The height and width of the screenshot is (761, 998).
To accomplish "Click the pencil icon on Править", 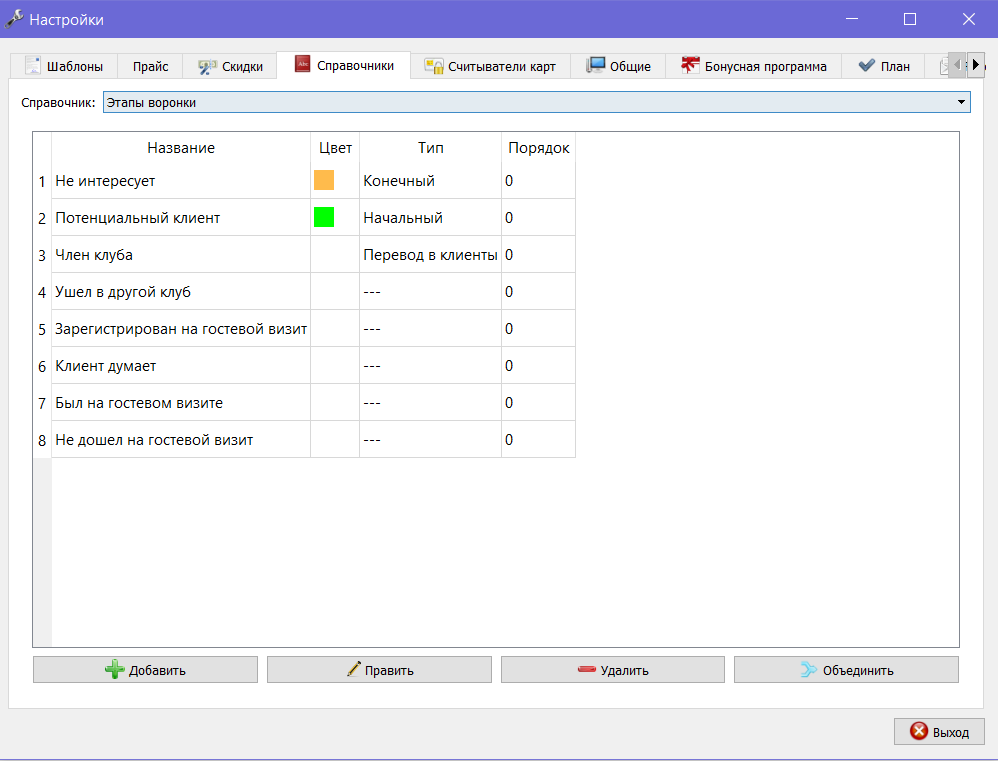I will click(x=354, y=669).
